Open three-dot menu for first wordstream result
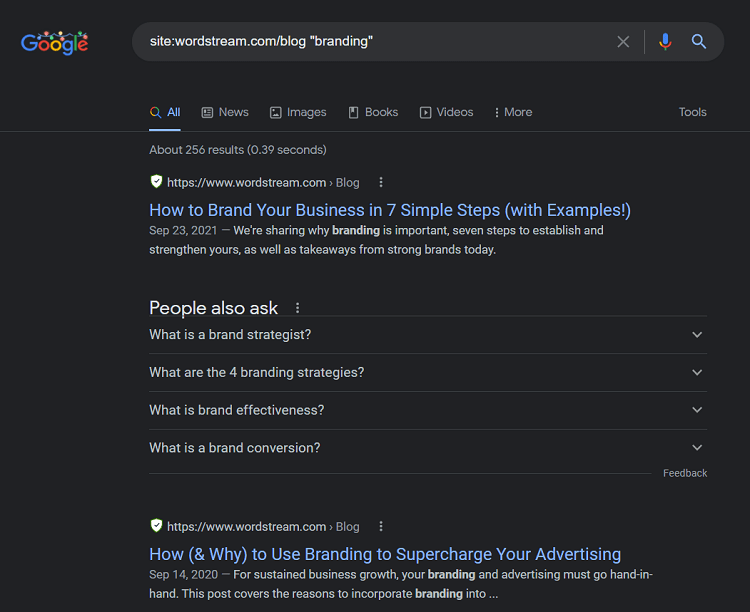Image resolution: width=750 pixels, height=612 pixels. click(x=381, y=182)
